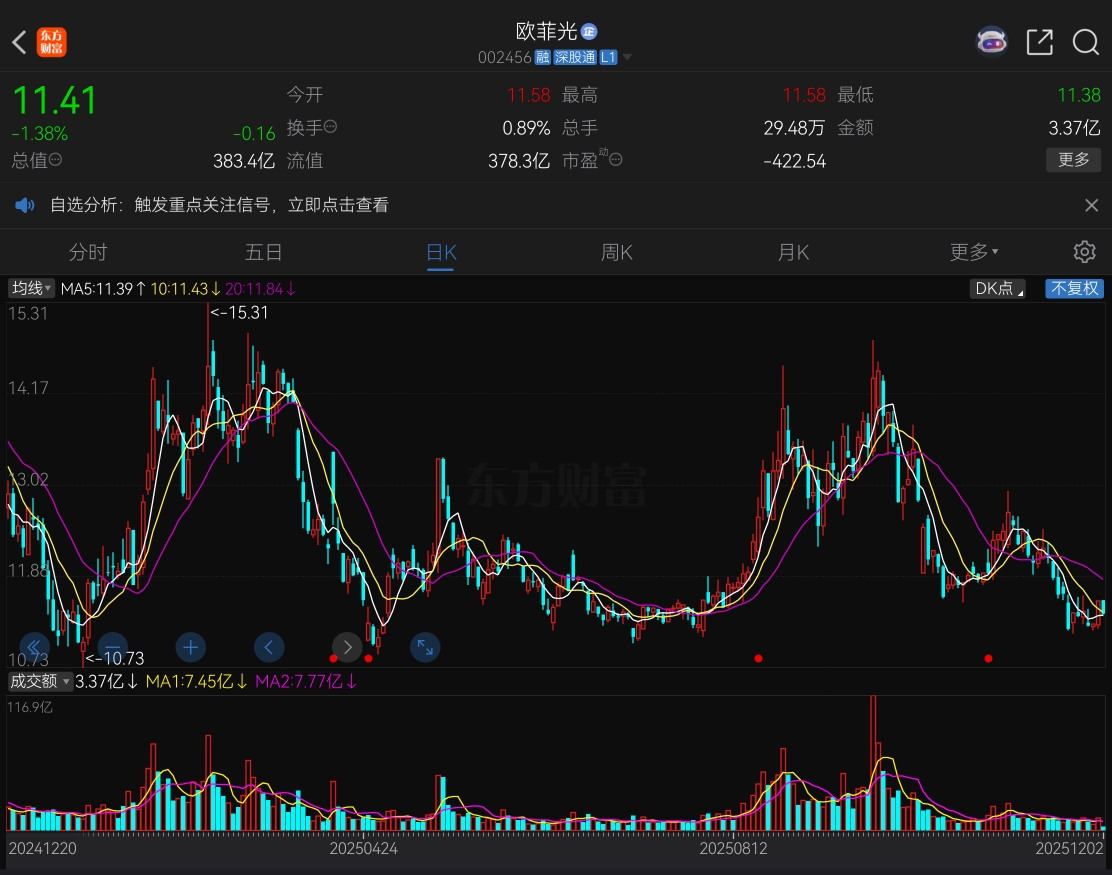Screen dimensions: 1112x875
Task: Tap the MA5:11.39 legend value
Action: click(104, 289)
